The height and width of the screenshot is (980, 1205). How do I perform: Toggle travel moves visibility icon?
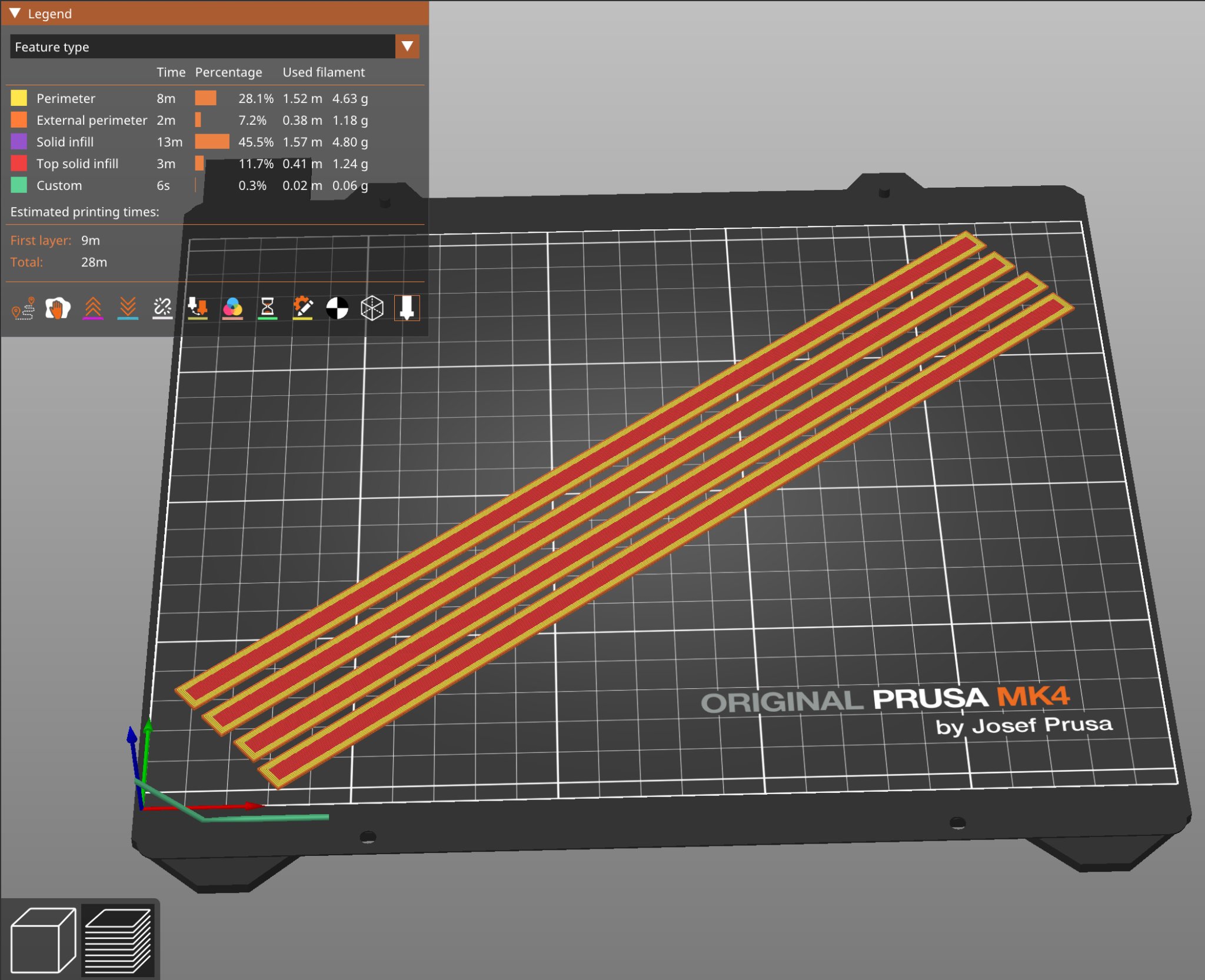coord(24,308)
